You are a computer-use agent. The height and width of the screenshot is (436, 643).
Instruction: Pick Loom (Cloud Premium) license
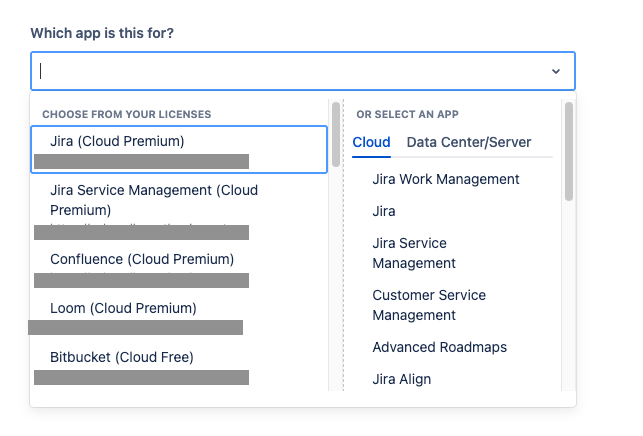click(x=123, y=308)
